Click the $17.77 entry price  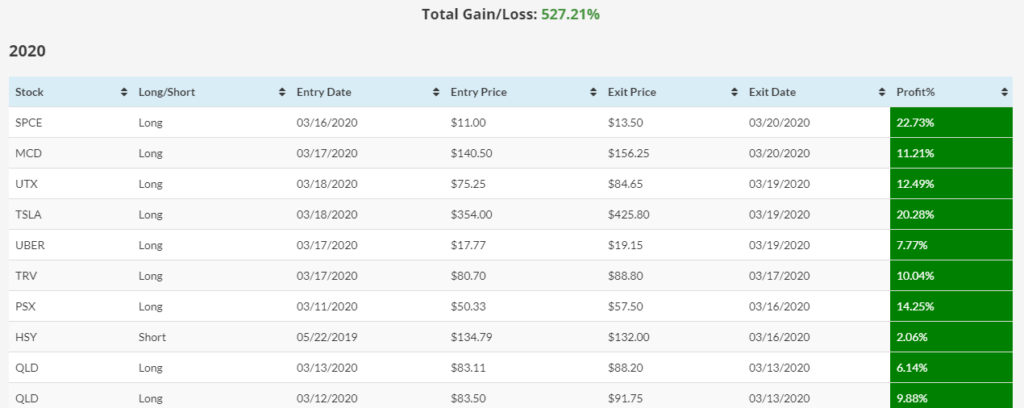pos(468,245)
